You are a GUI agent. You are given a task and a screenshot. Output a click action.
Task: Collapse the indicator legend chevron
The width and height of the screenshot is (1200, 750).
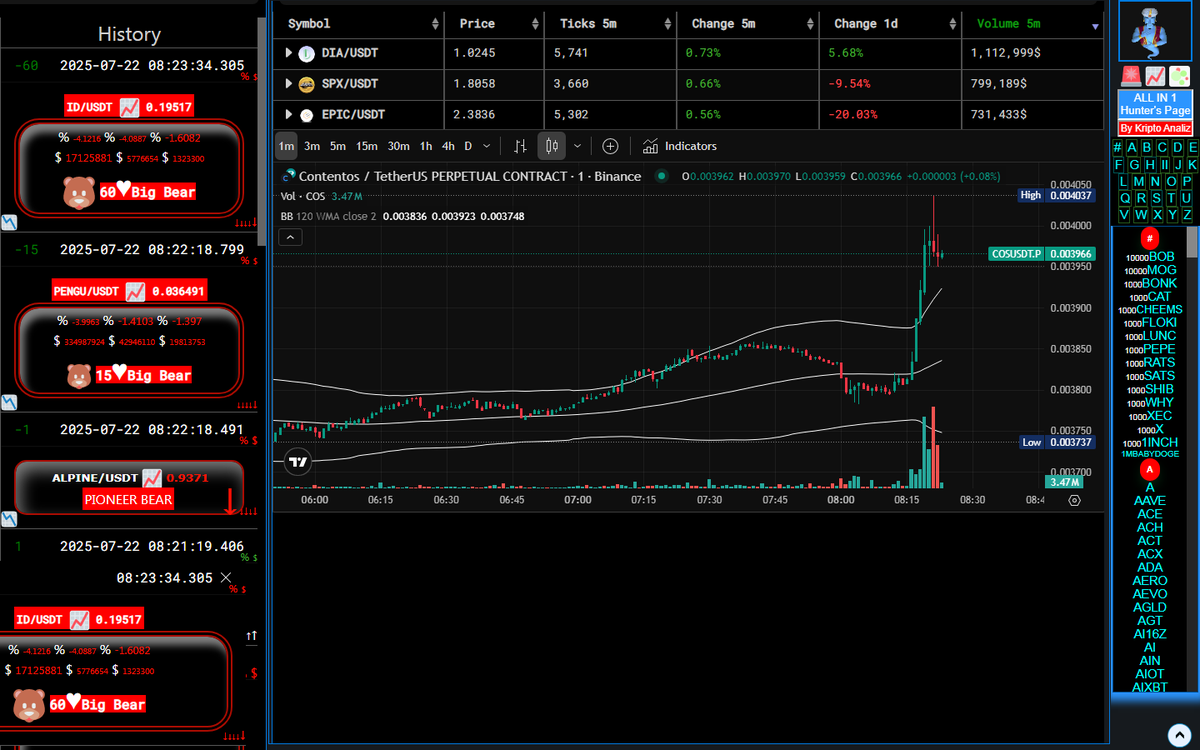point(290,237)
